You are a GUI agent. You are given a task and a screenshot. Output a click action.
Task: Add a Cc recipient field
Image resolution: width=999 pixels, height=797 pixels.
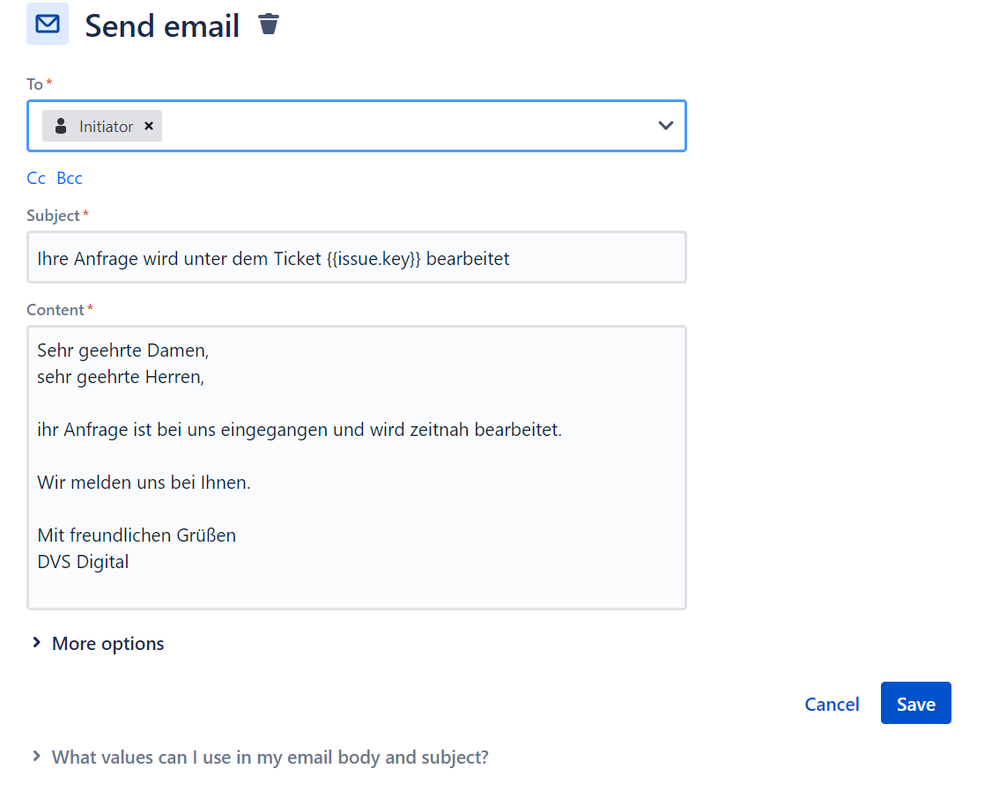(36, 178)
